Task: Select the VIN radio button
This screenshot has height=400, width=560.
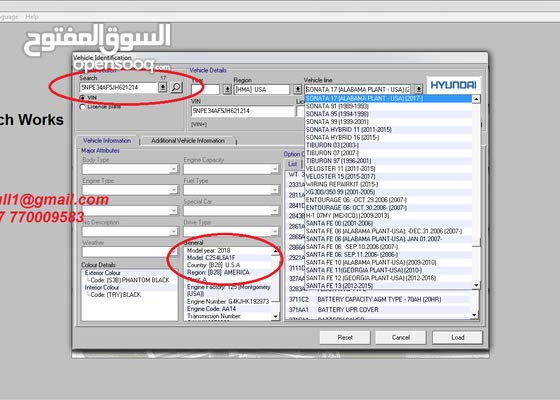Action: 82,98
